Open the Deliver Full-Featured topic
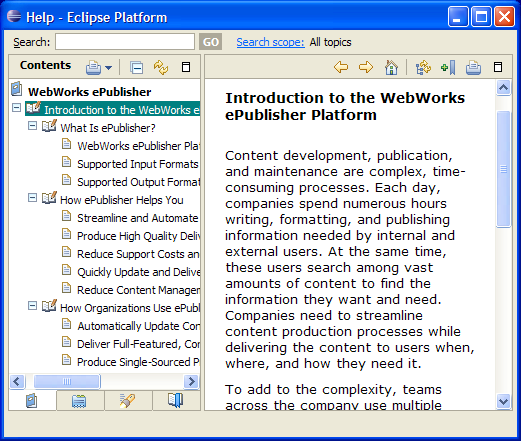This screenshot has width=521, height=441. (138, 344)
